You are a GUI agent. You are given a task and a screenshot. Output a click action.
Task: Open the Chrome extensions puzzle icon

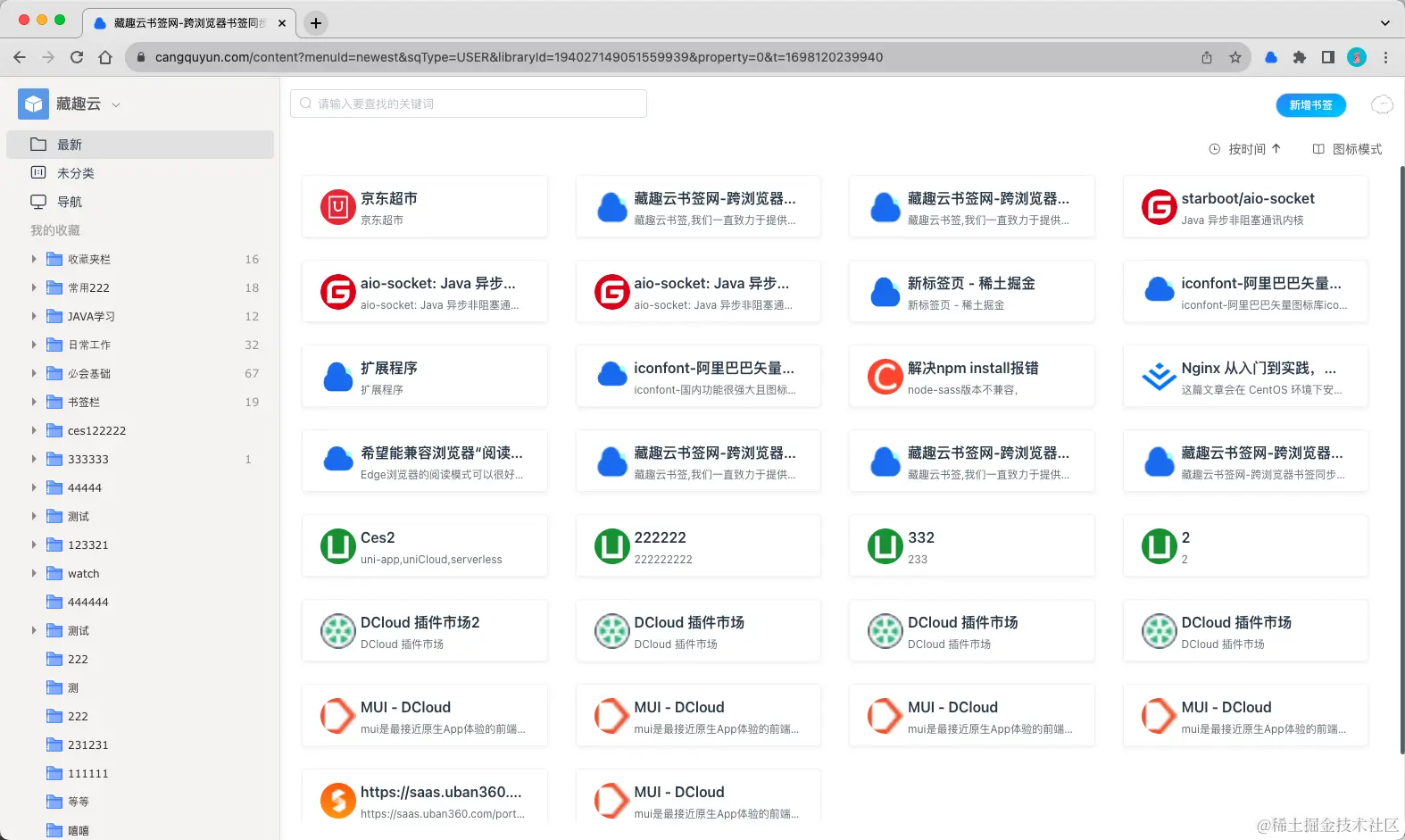click(1300, 57)
